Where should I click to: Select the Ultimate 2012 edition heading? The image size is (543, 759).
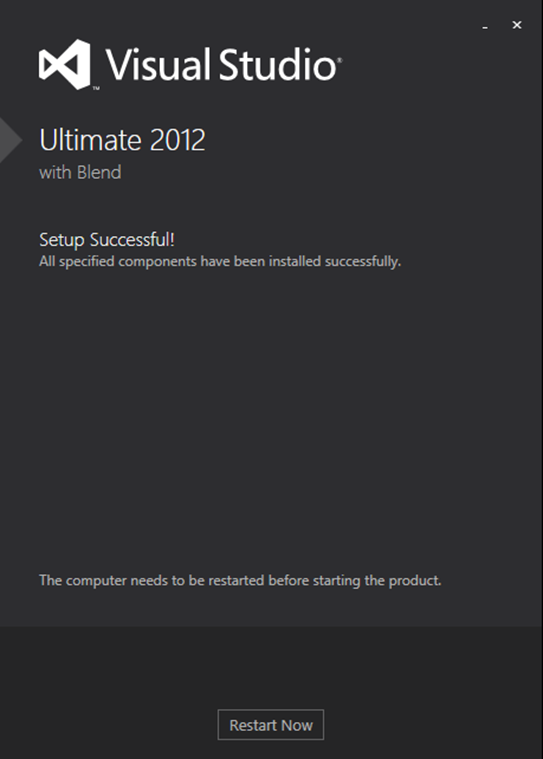coord(122,140)
